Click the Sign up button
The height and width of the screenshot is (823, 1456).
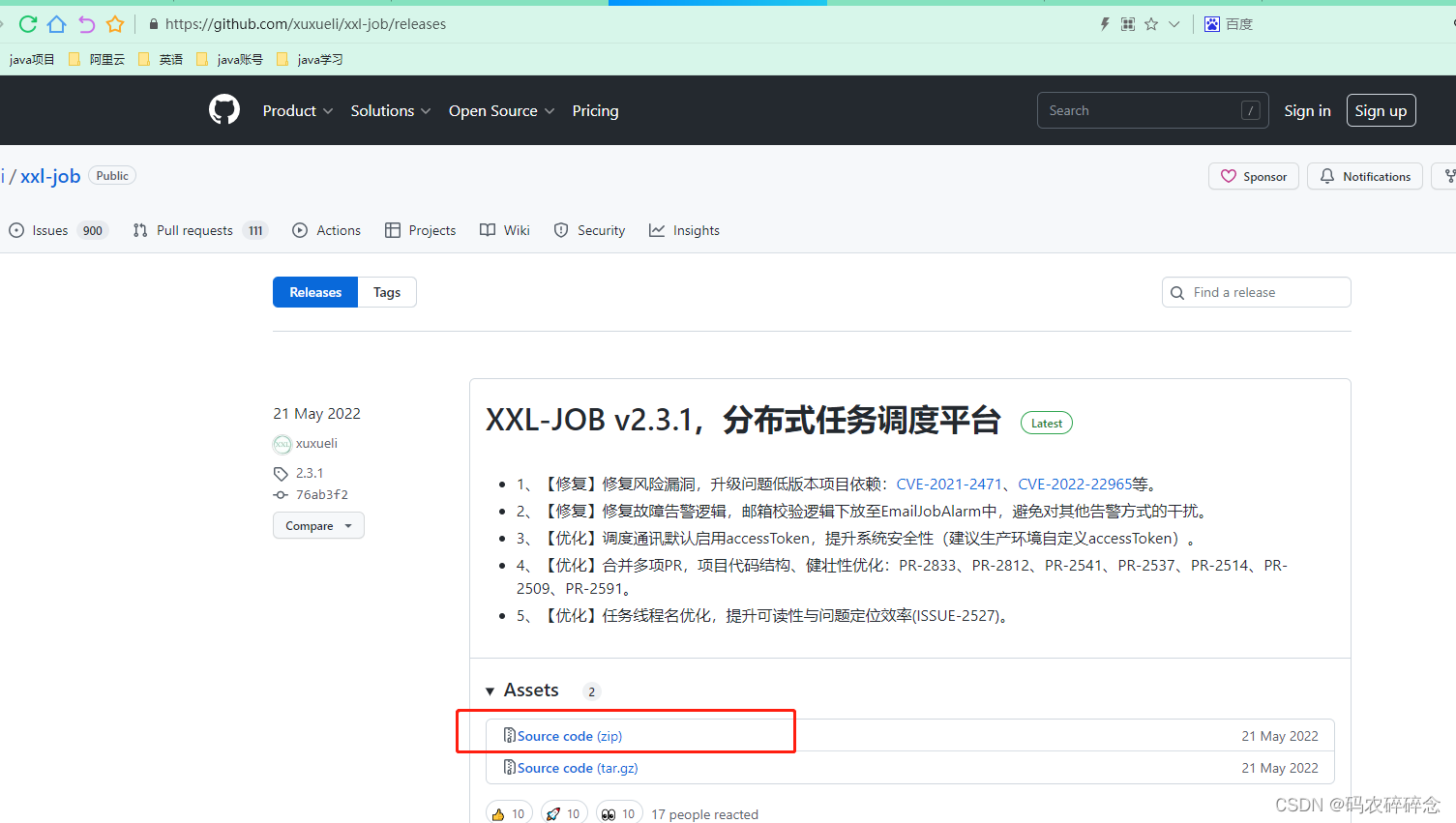(x=1381, y=110)
